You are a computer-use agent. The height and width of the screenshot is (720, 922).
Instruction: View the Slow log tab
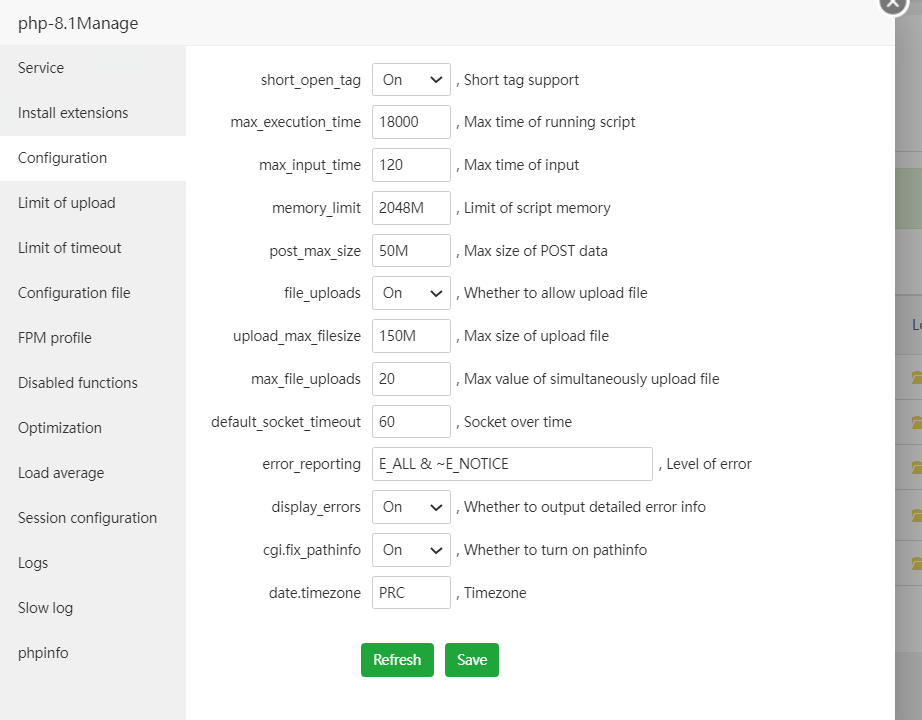pyautogui.click(x=46, y=608)
